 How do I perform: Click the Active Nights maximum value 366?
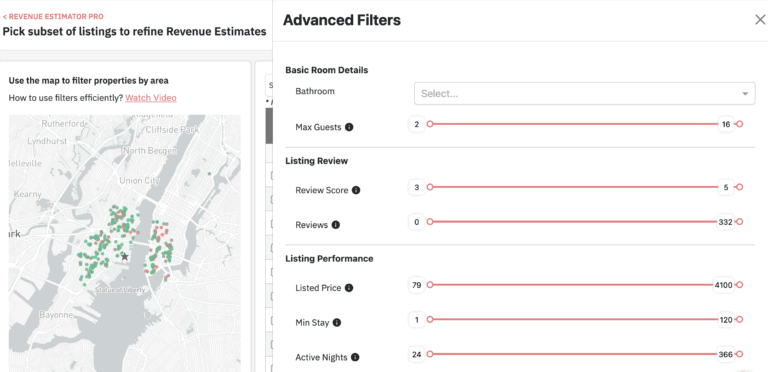tap(725, 354)
